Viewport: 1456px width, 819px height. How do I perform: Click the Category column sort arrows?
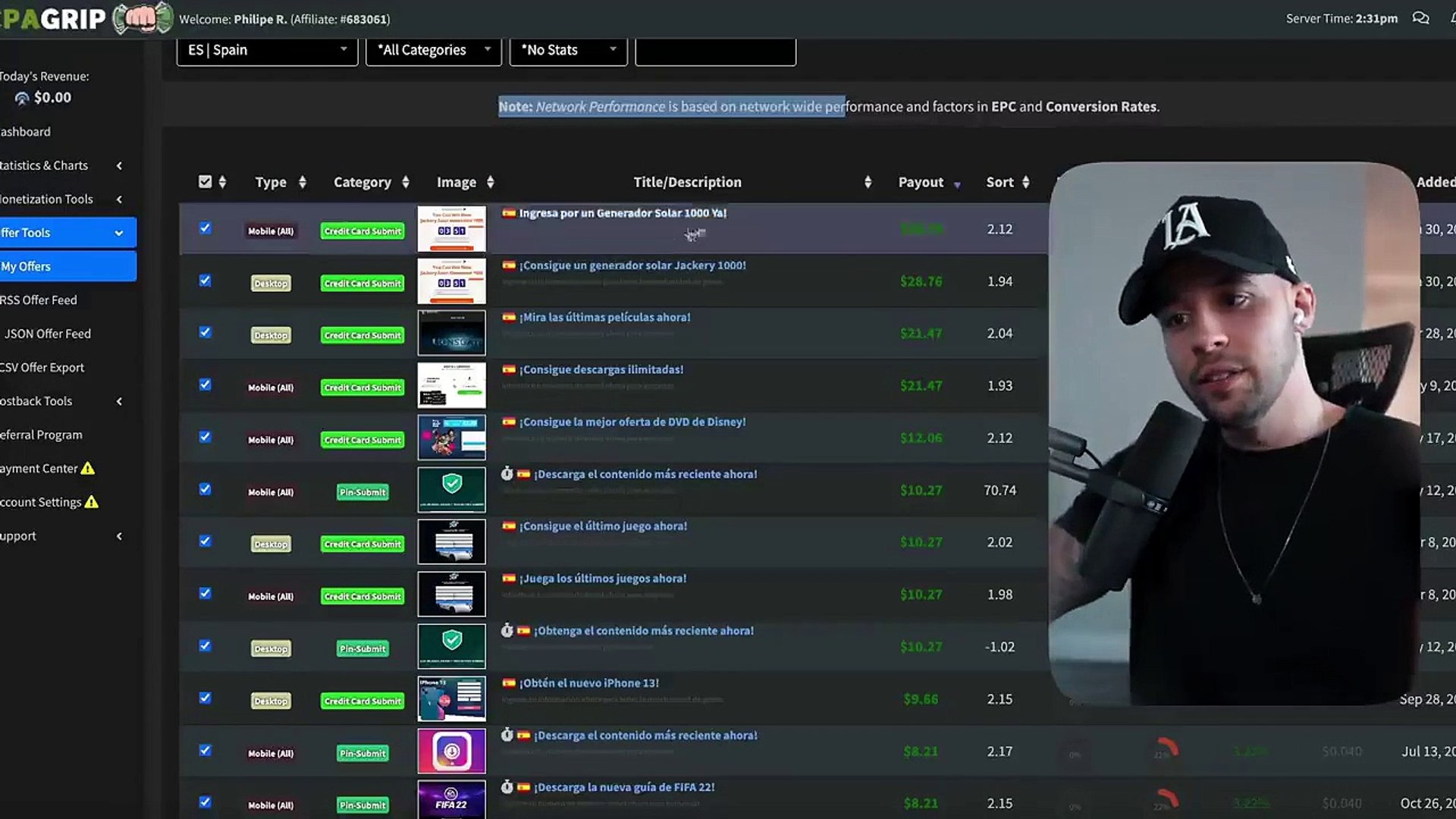[x=406, y=182]
